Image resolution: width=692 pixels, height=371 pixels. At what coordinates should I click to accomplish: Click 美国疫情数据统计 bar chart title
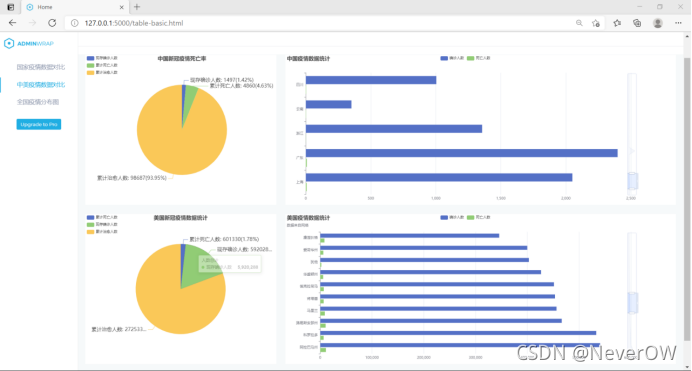[308, 218]
